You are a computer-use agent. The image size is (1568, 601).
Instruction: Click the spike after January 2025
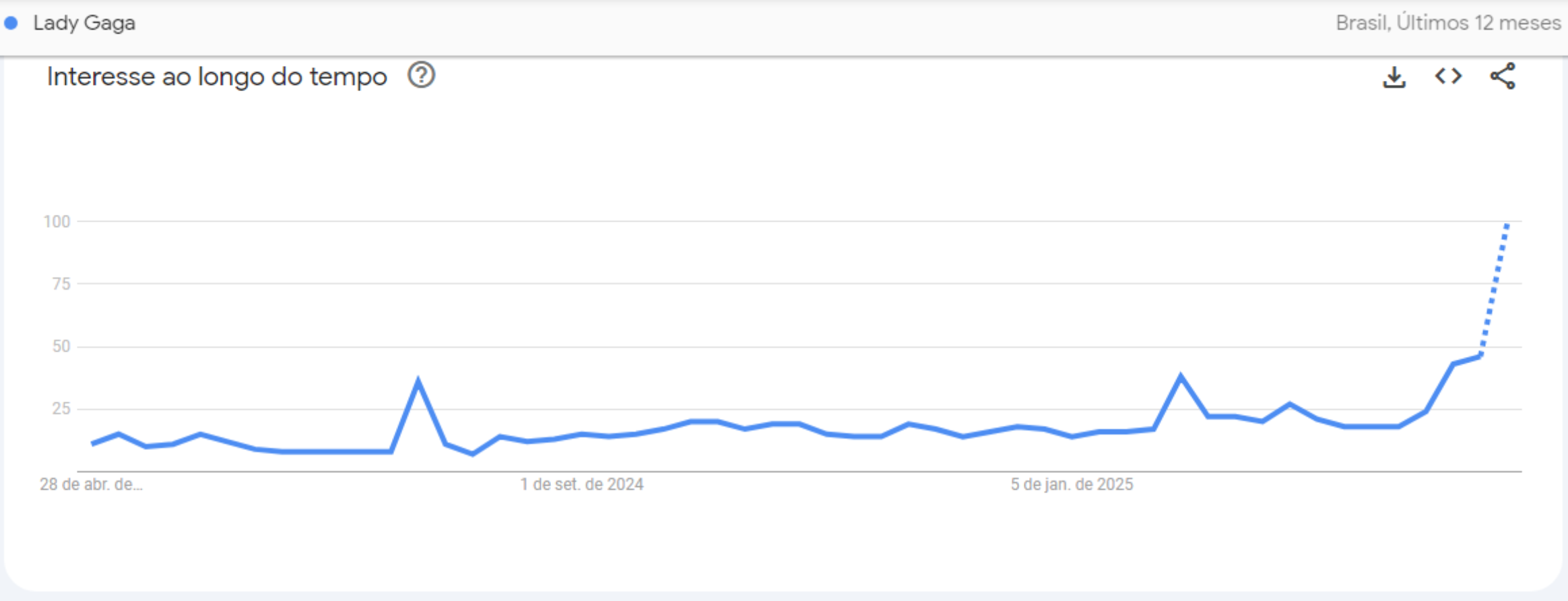(x=1181, y=377)
